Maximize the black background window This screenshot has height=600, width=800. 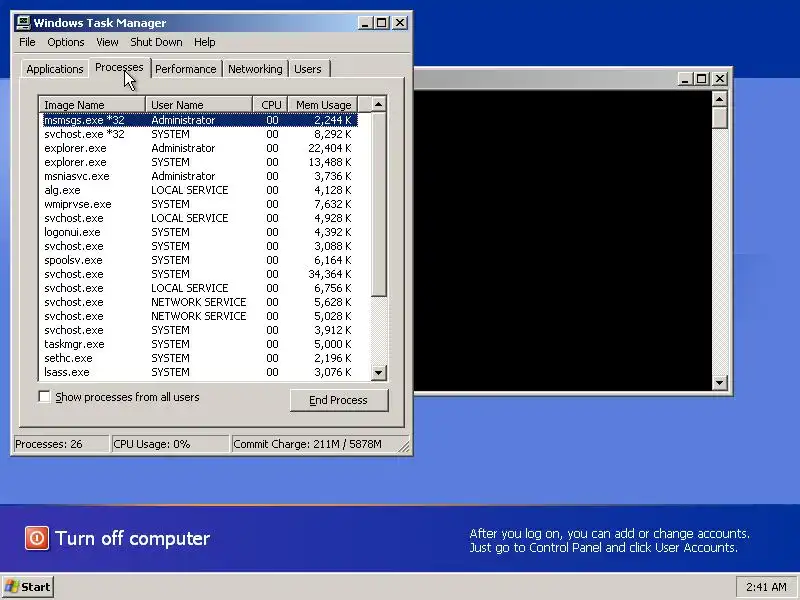pos(702,79)
